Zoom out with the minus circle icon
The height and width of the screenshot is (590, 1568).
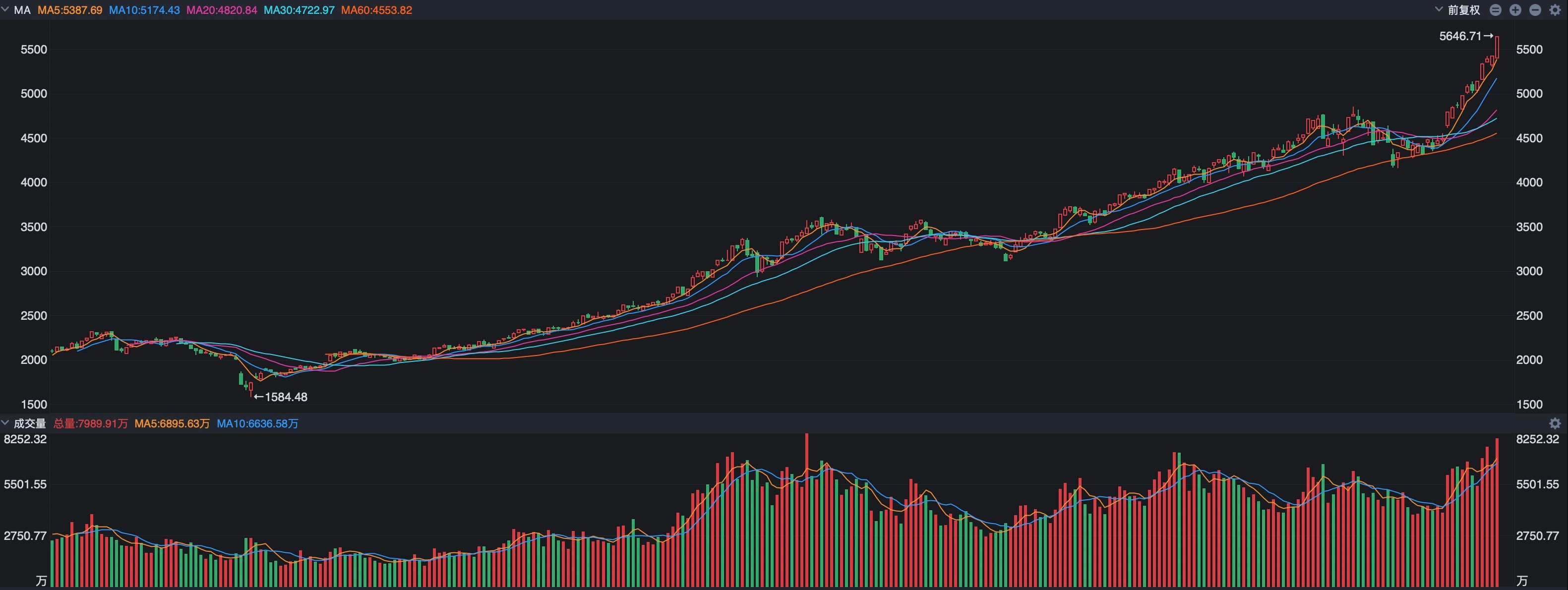click(x=1535, y=10)
